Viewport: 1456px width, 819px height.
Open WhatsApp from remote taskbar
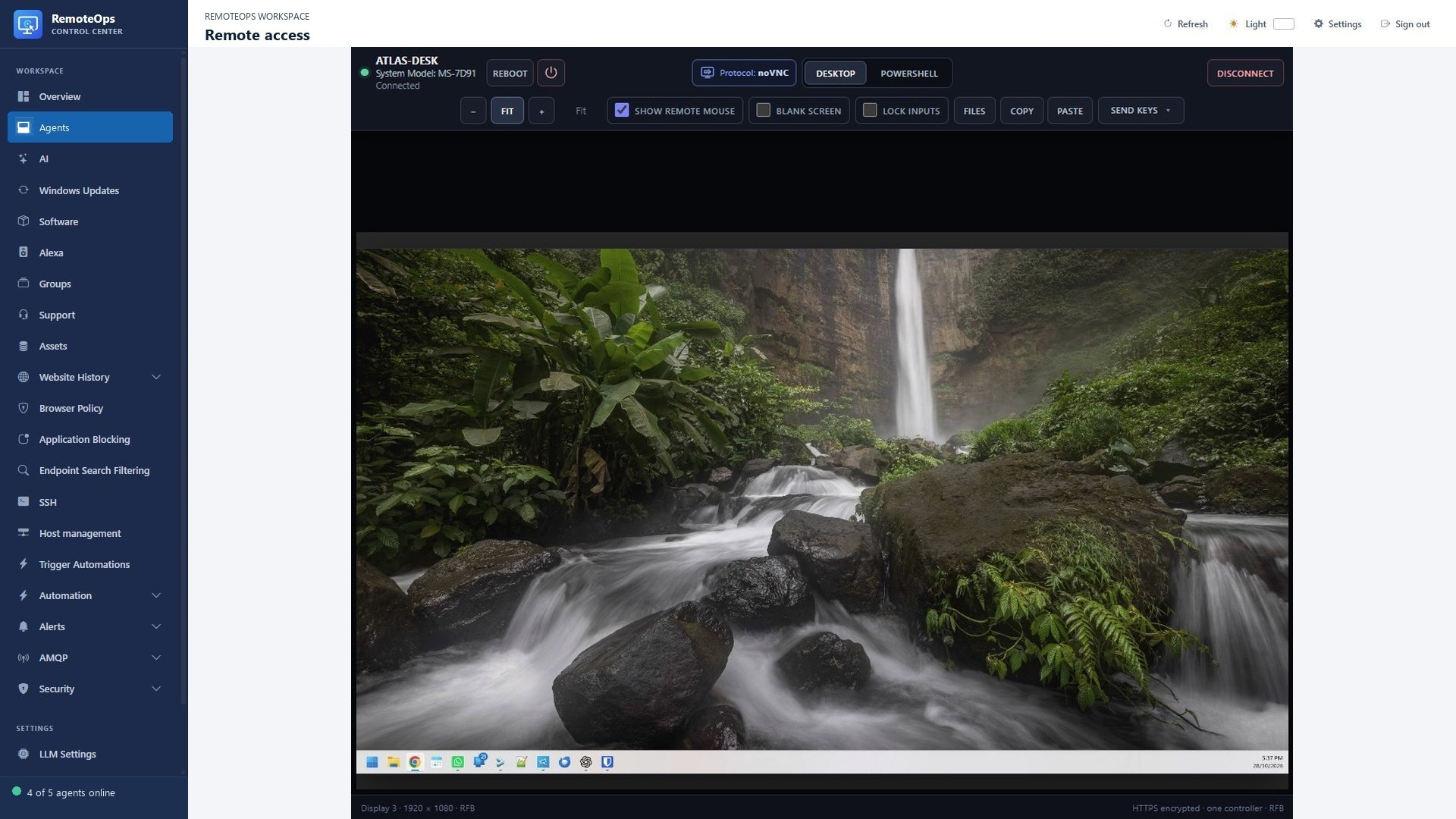(457, 762)
